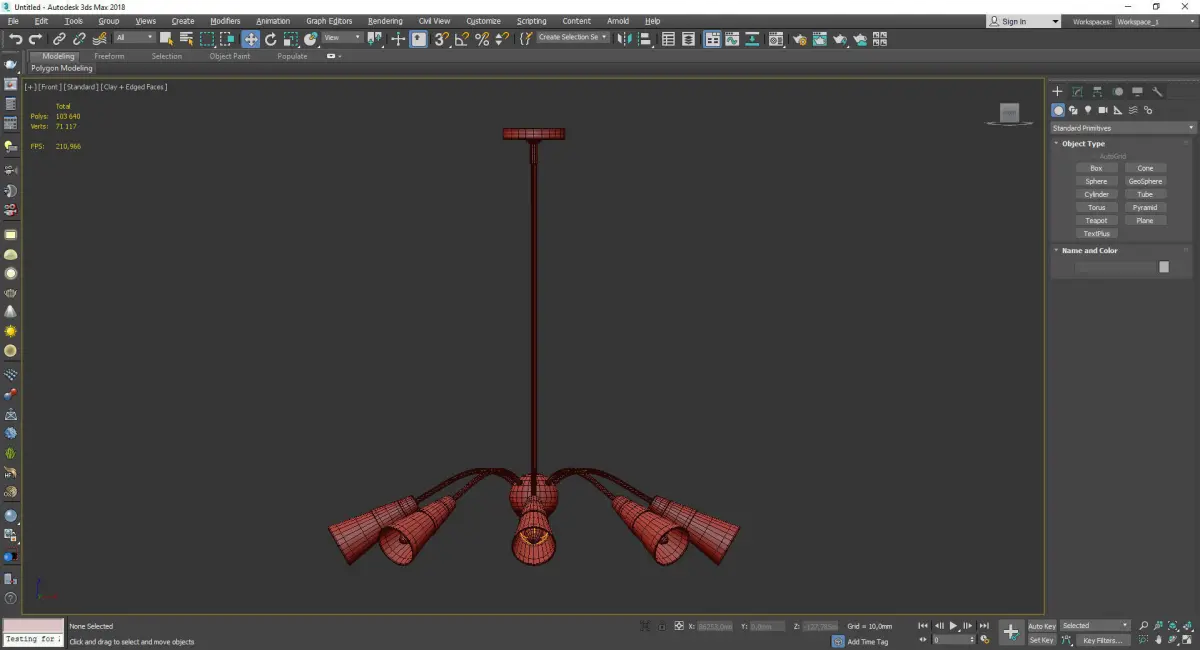This screenshot has width=1200, height=650.
Task: Toggle the Auto Key button
Action: [1042, 626]
